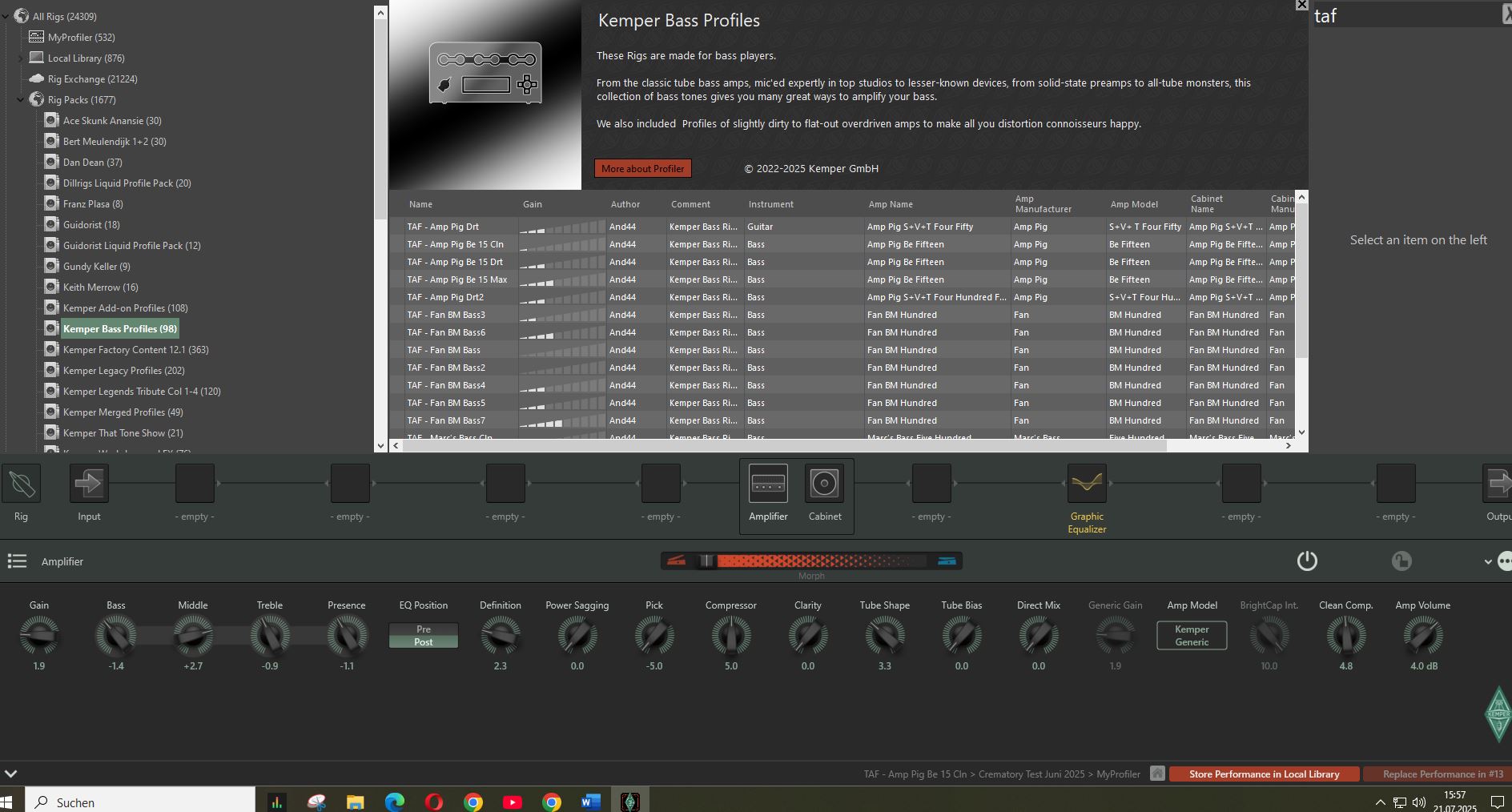Open YouTube app from taskbar
The height and width of the screenshot is (812, 1512).
pyautogui.click(x=513, y=802)
